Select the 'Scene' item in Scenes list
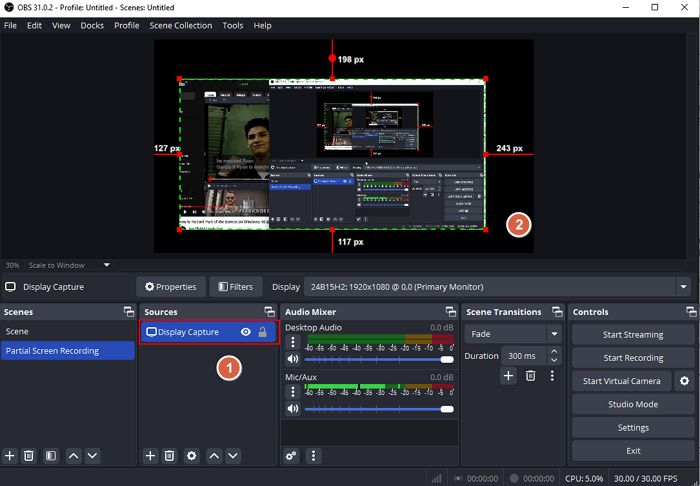 pos(67,332)
